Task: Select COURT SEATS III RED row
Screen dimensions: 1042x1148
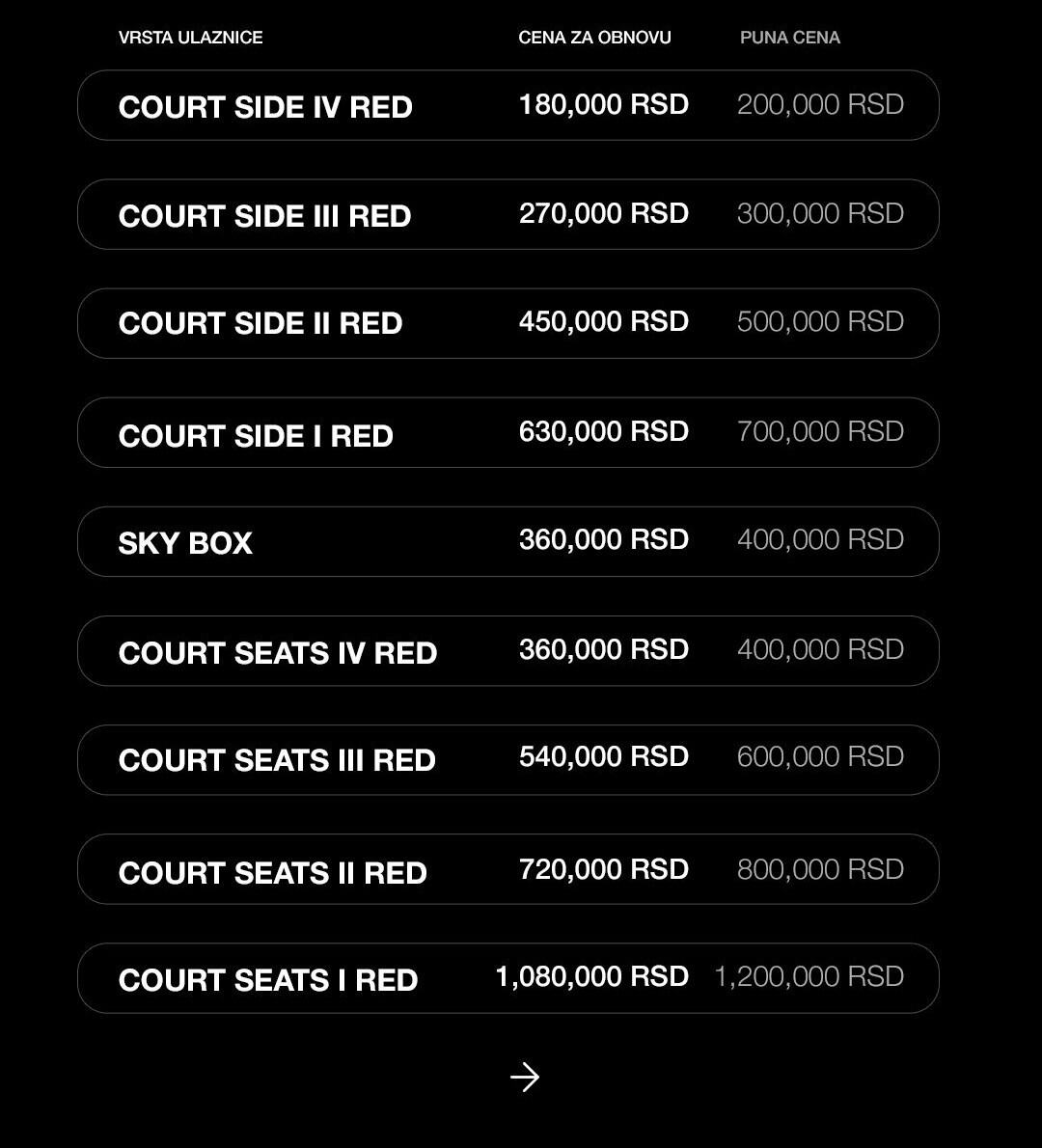Action: pos(508,760)
